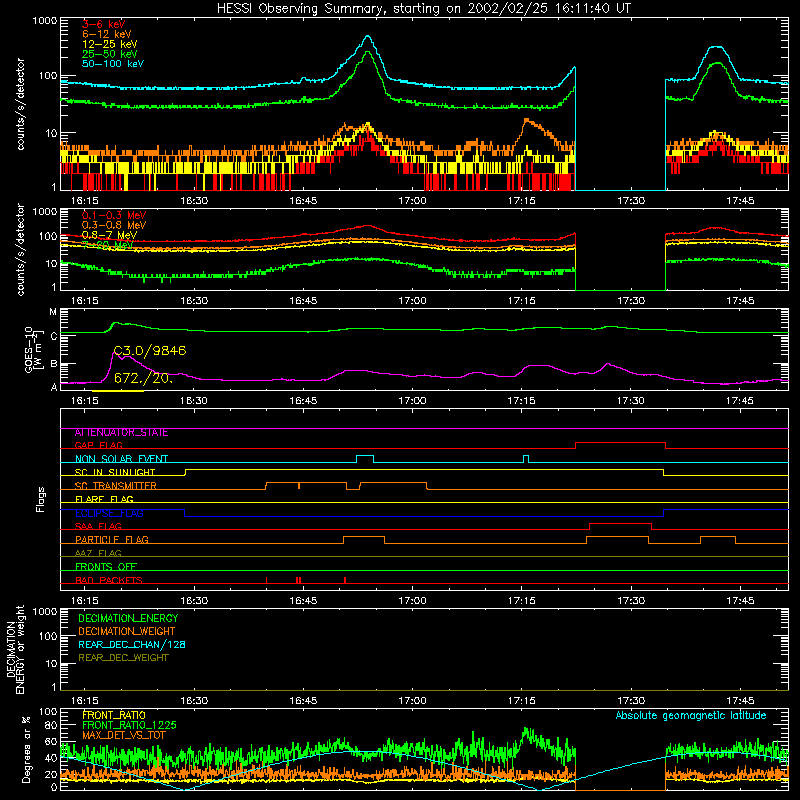The image size is (800, 800).
Task: Click the SAA_FLAG raised step near 17:28
Action: [x=620, y=523]
